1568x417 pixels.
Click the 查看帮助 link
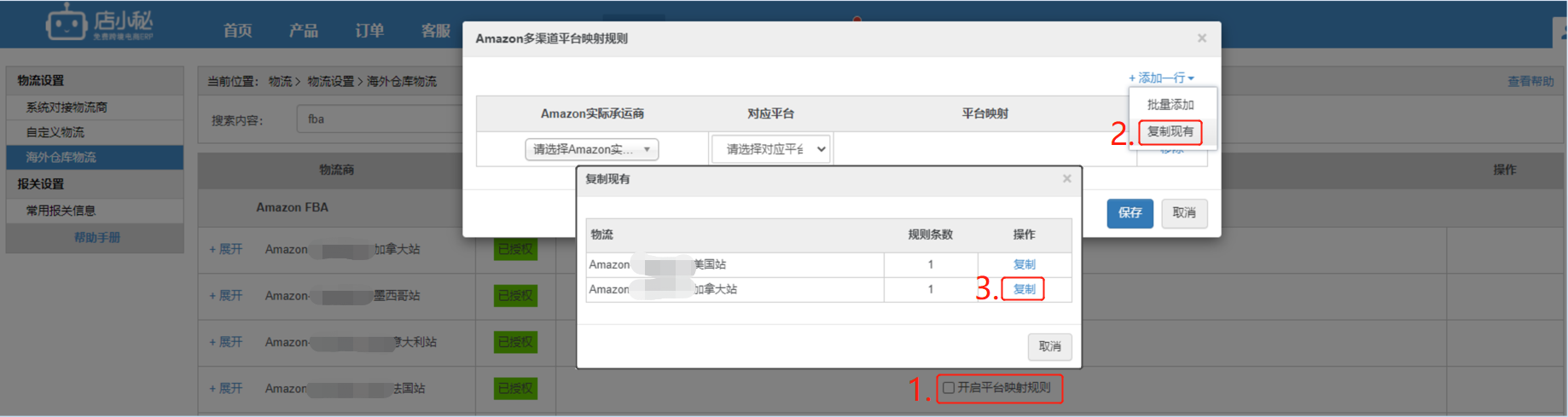[1530, 81]
